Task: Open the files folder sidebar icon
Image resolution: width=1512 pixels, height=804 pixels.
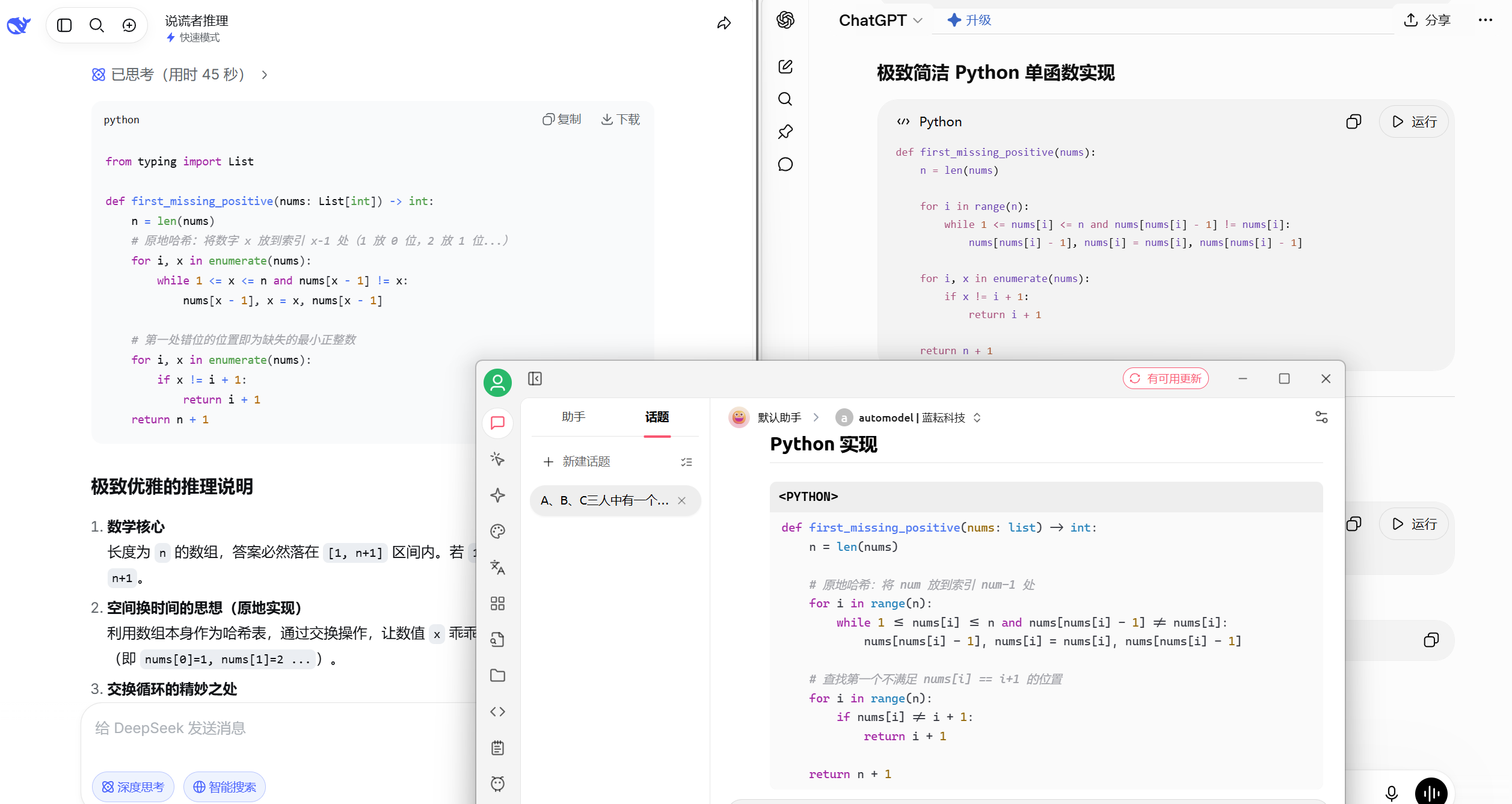Action: pos(497,675)
